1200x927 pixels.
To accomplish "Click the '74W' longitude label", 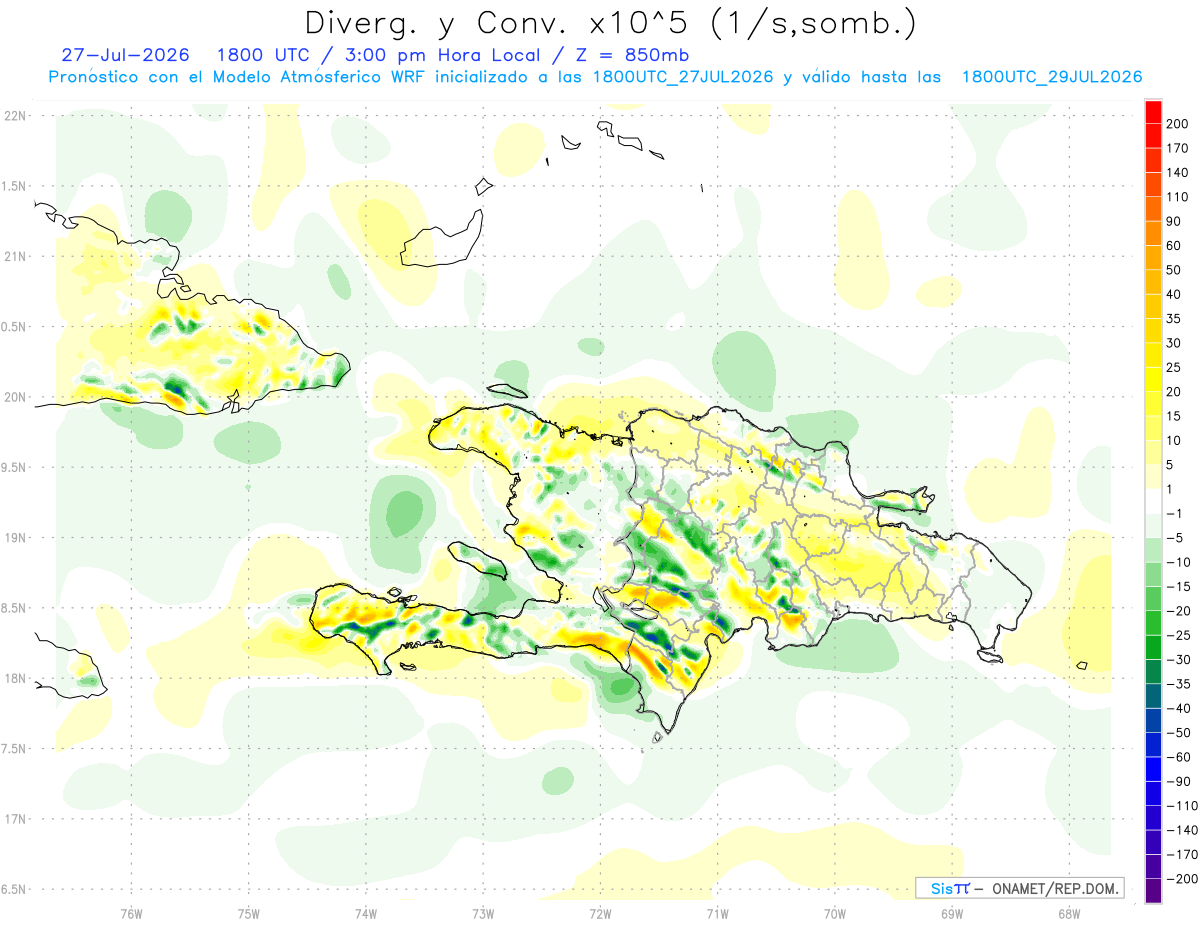I will coord(366,914).
